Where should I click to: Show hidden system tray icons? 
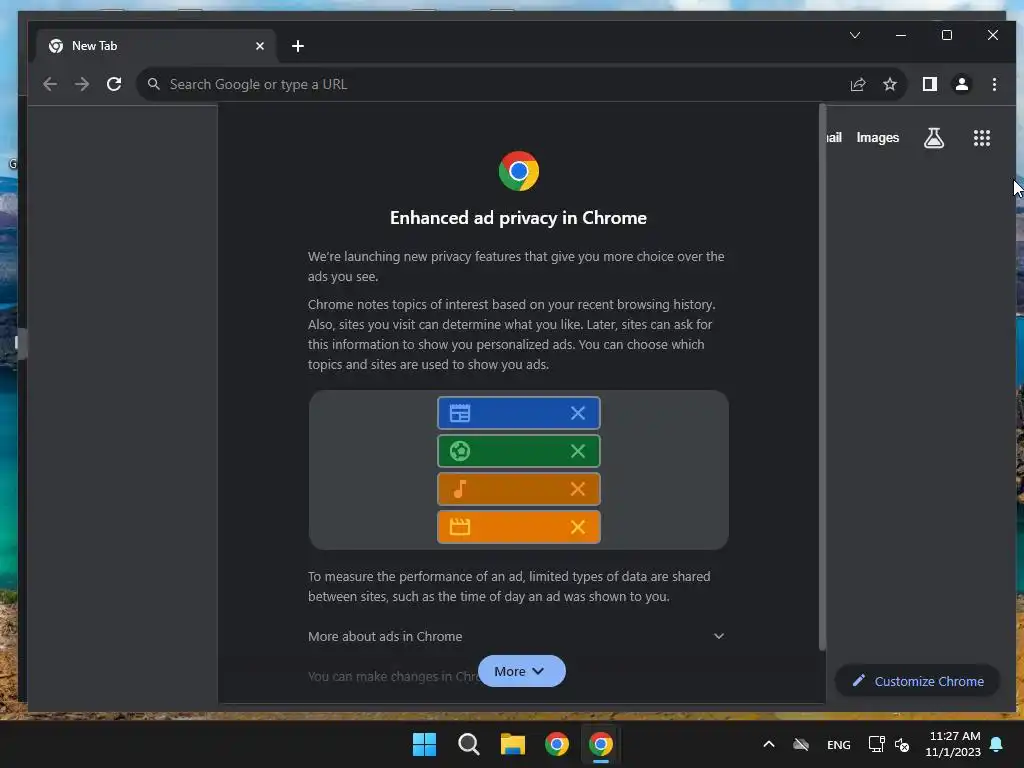(769, 744)
